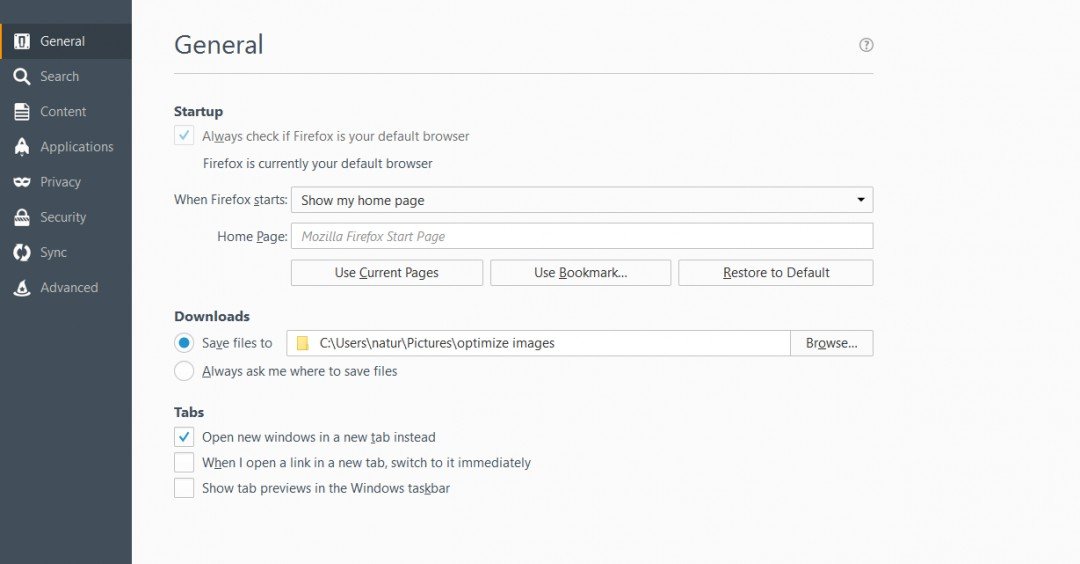Click the Advanced wizard hat icon in sidebar
The image size is (1080, 564).
point(21,288)
